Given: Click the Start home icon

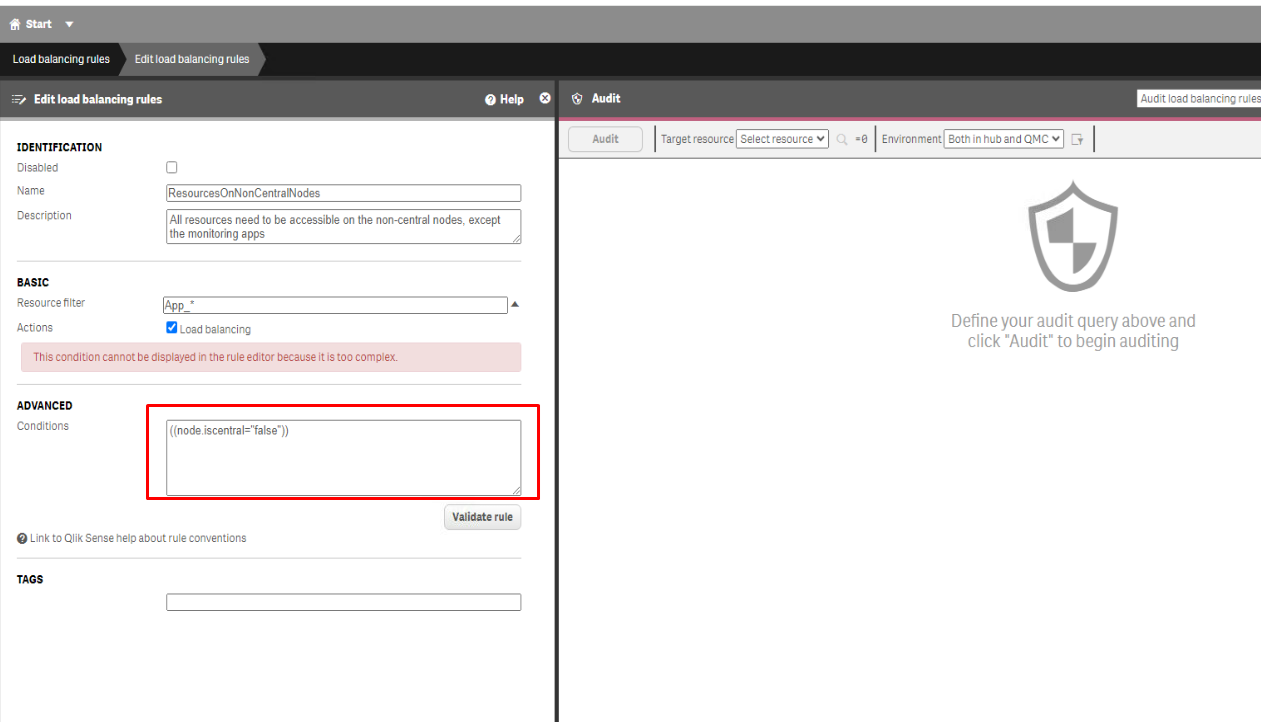Looking at the screenshot, I should click(15, 24).
